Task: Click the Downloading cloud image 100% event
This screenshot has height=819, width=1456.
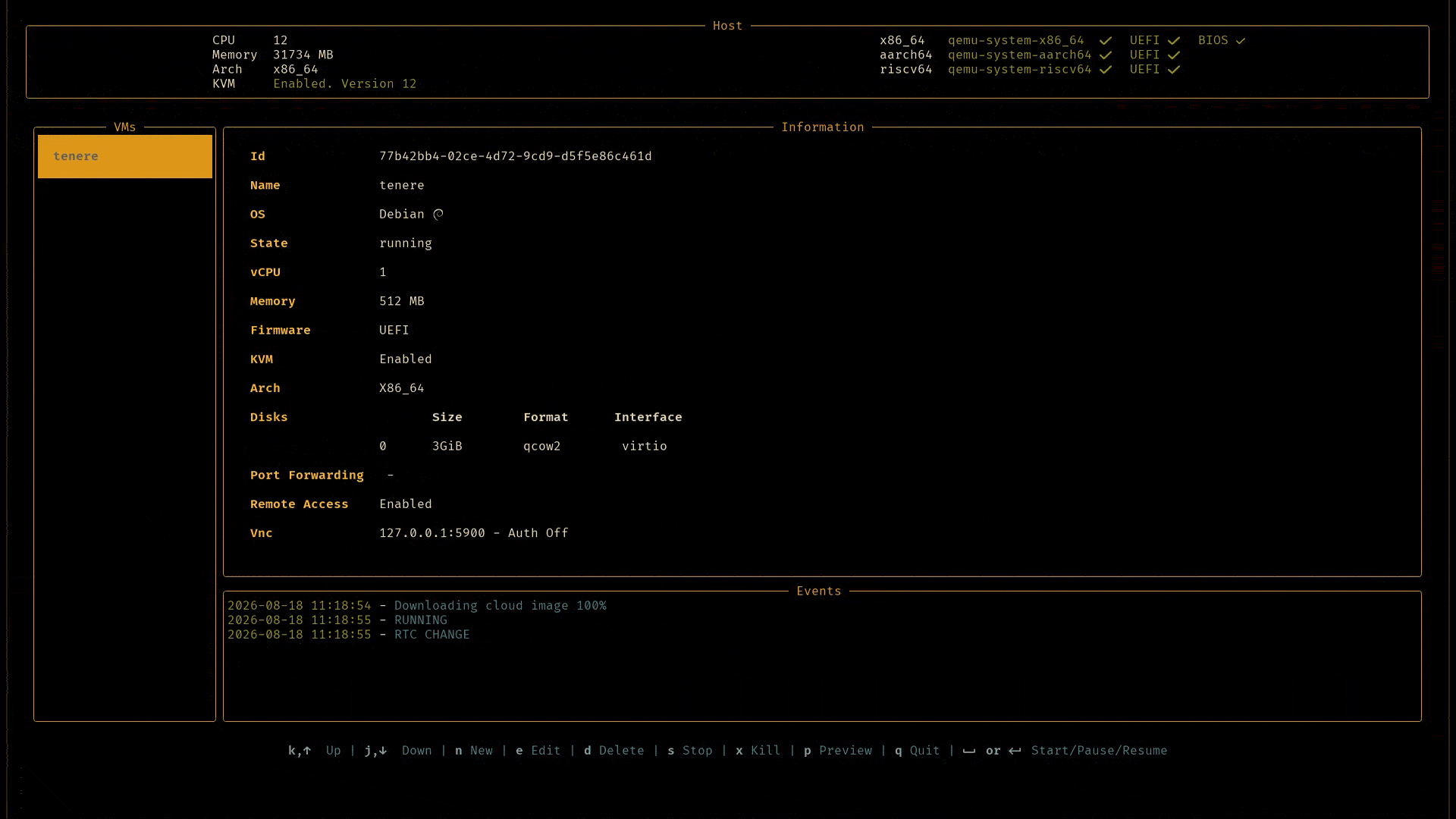Action: pos(500,606)
